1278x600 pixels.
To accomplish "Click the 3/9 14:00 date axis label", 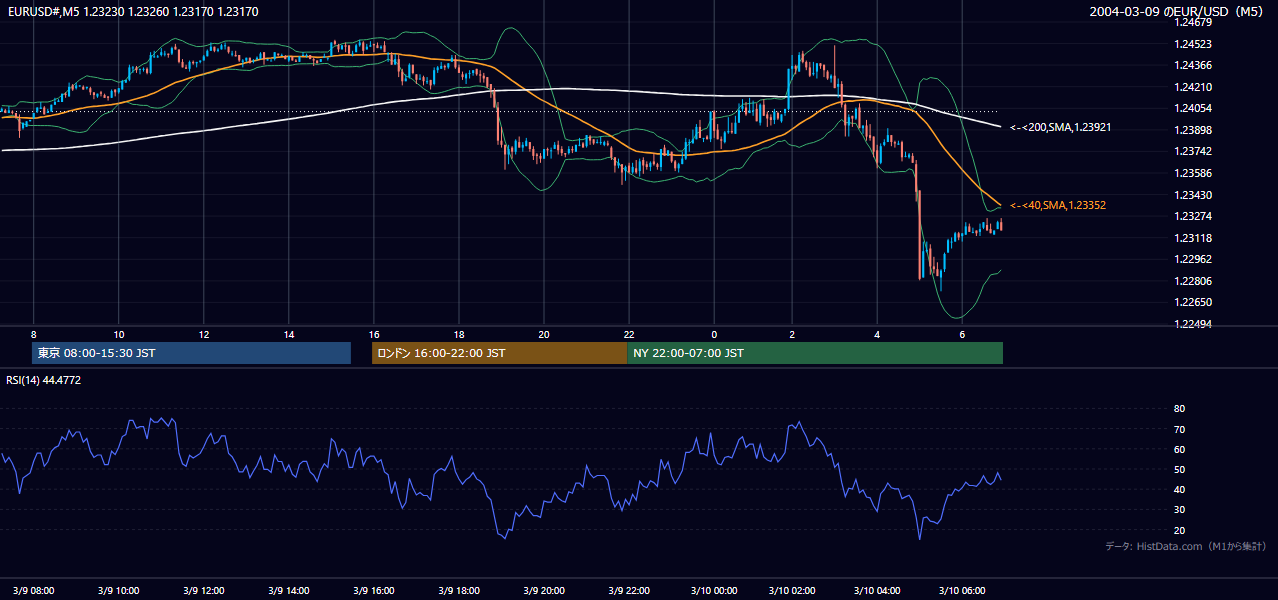I will pos(289,590).
